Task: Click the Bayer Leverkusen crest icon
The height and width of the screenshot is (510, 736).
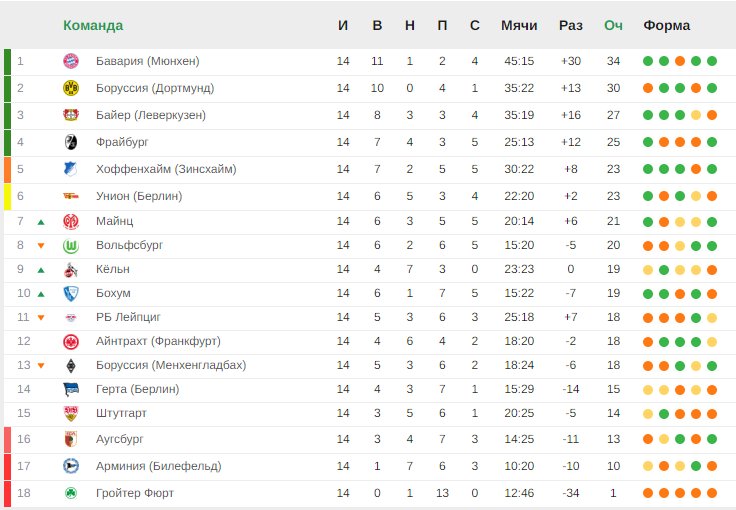Action: click(x=71, y=115)
